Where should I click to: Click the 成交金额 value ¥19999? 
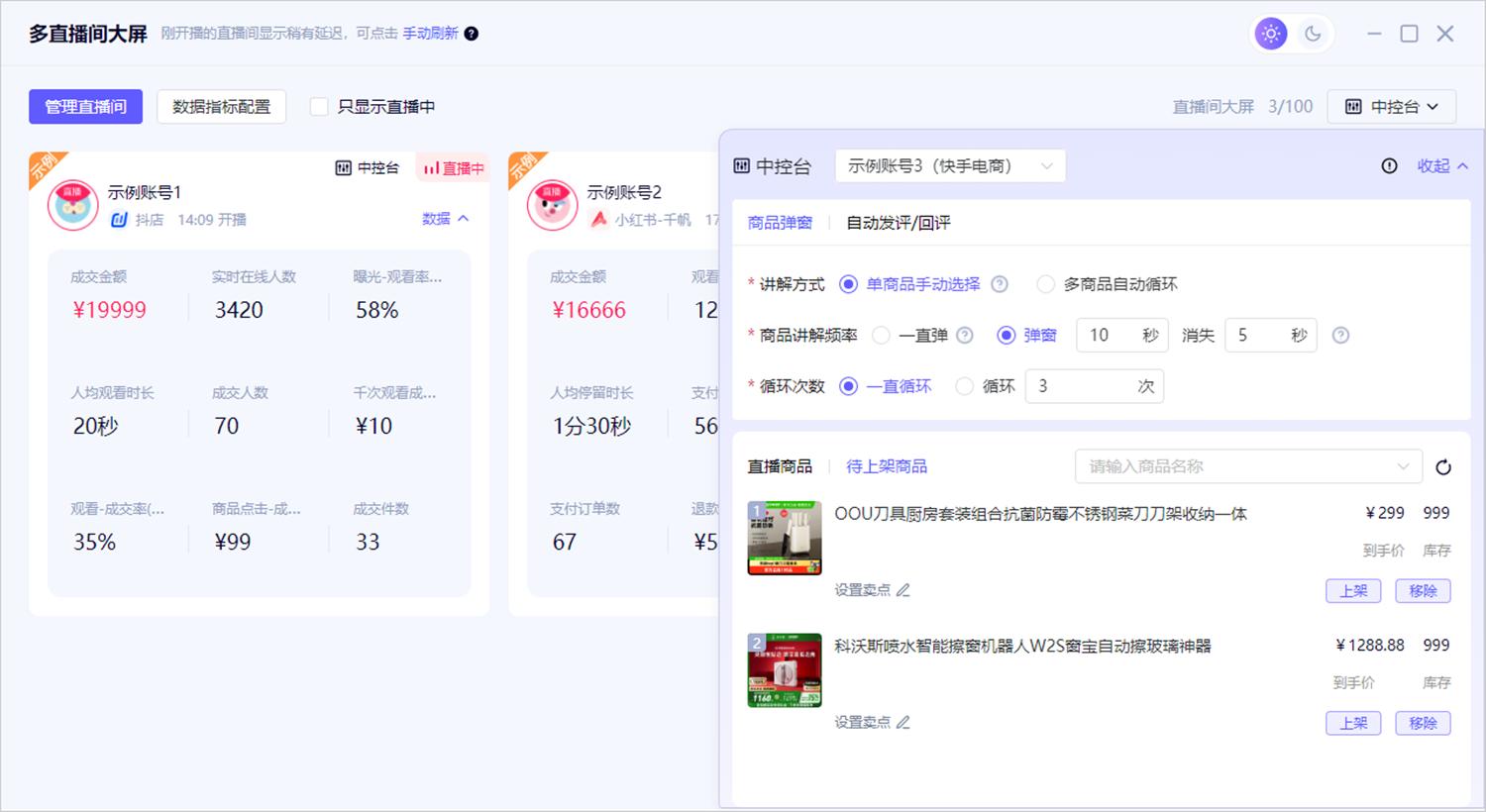tap(110, 310)
